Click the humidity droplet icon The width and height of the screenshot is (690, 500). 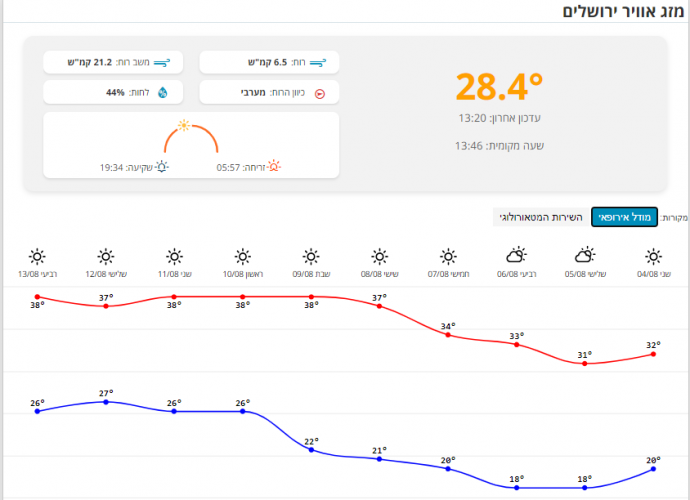(x=163, y=93)
